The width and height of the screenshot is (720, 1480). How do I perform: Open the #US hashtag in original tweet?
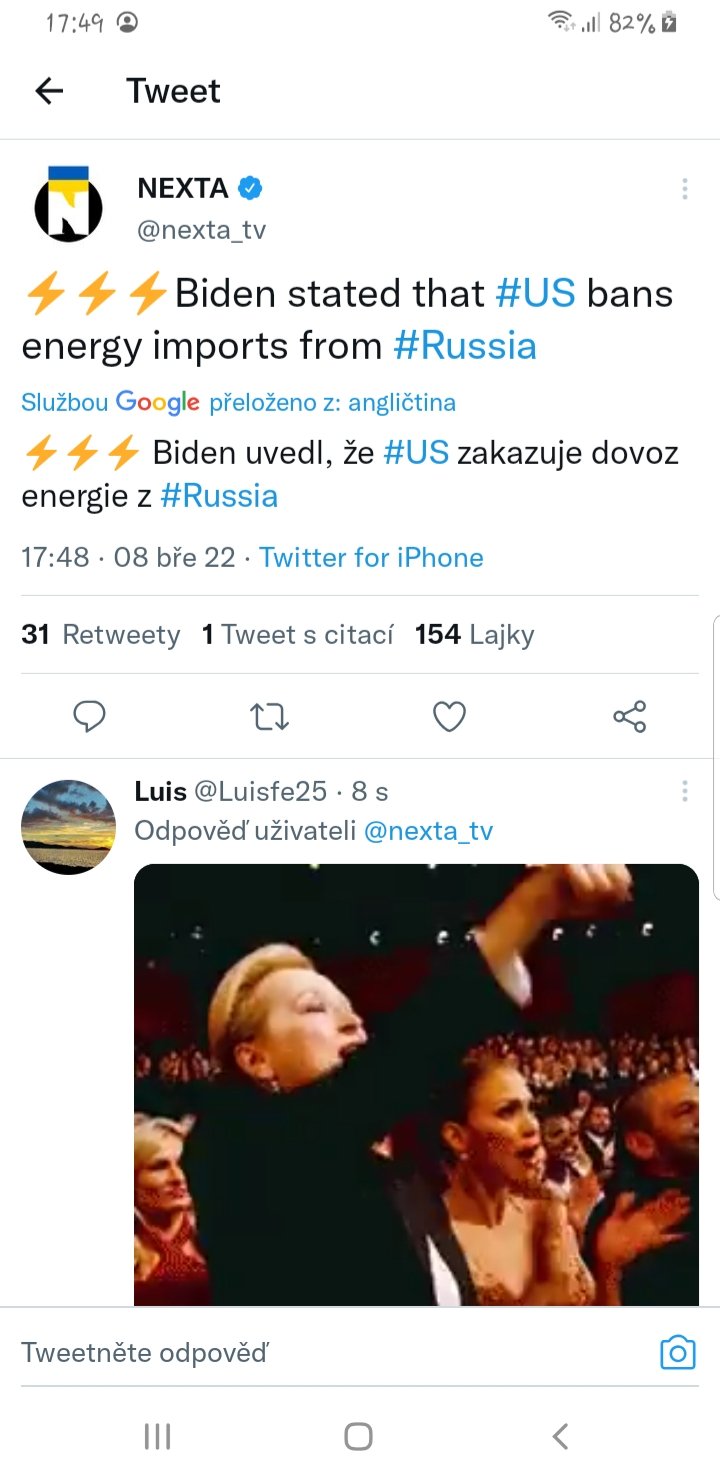coord(535,294)
